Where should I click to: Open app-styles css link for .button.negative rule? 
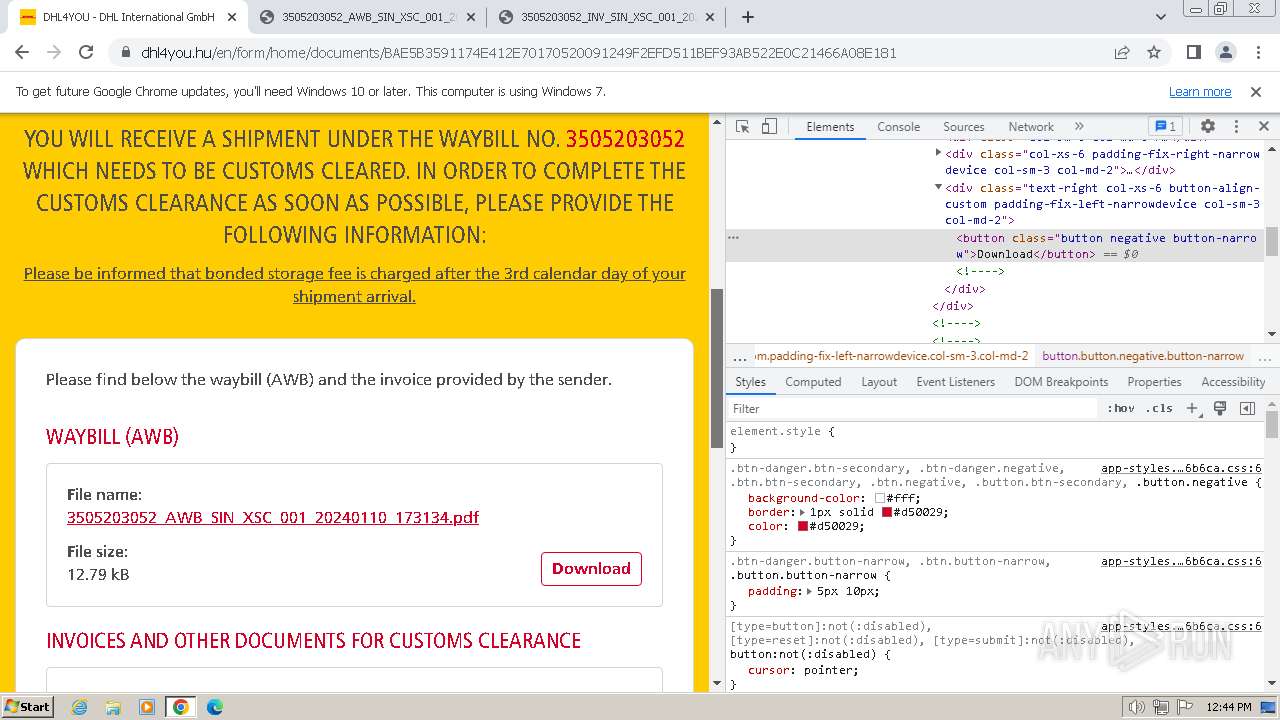1181,468
